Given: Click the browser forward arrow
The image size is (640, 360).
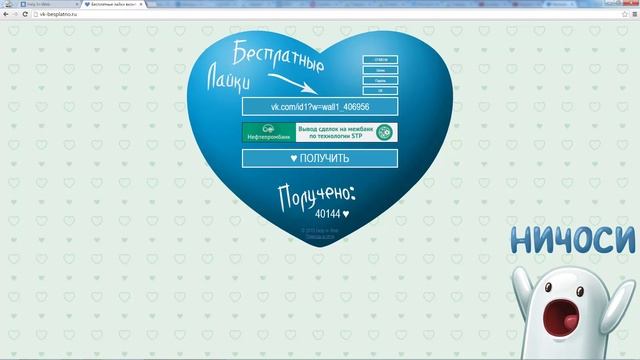Looking at the screenshot, I should [x=15, y=14].
